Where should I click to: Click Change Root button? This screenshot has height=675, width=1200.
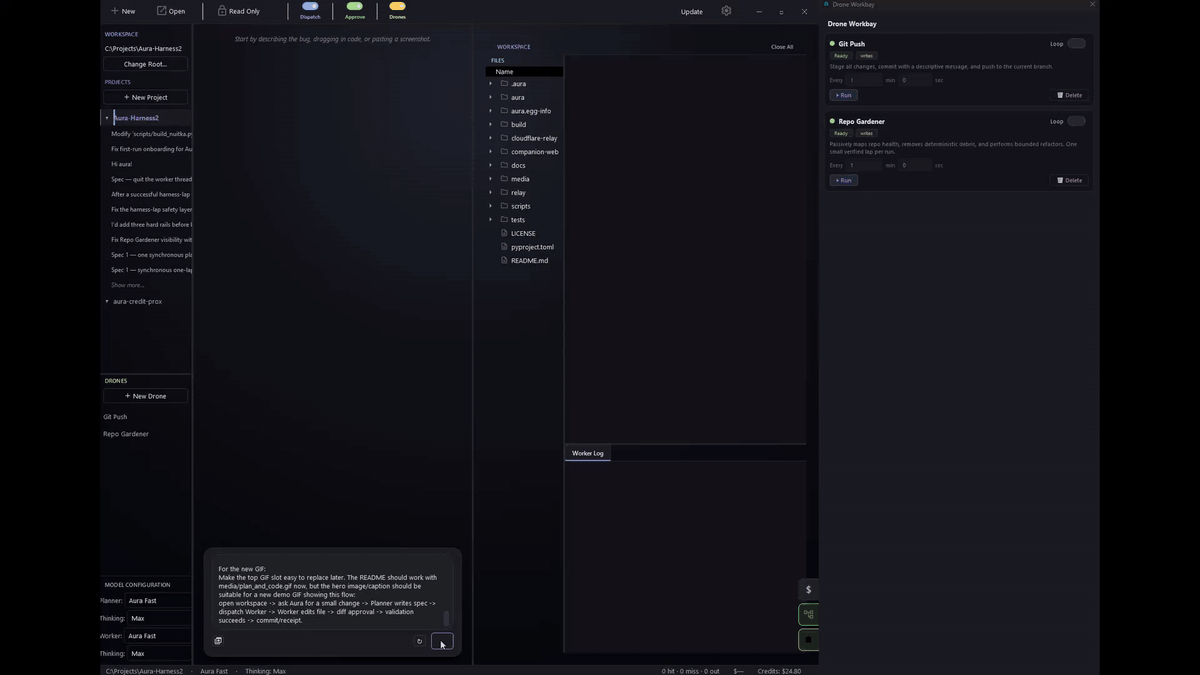point(146,64)
